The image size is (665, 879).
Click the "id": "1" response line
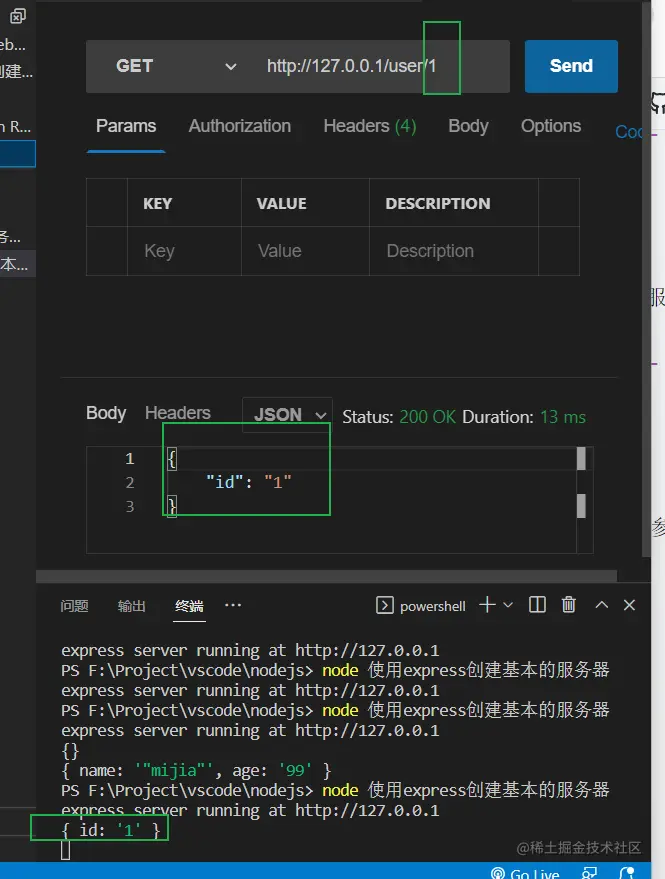(248, 482)
